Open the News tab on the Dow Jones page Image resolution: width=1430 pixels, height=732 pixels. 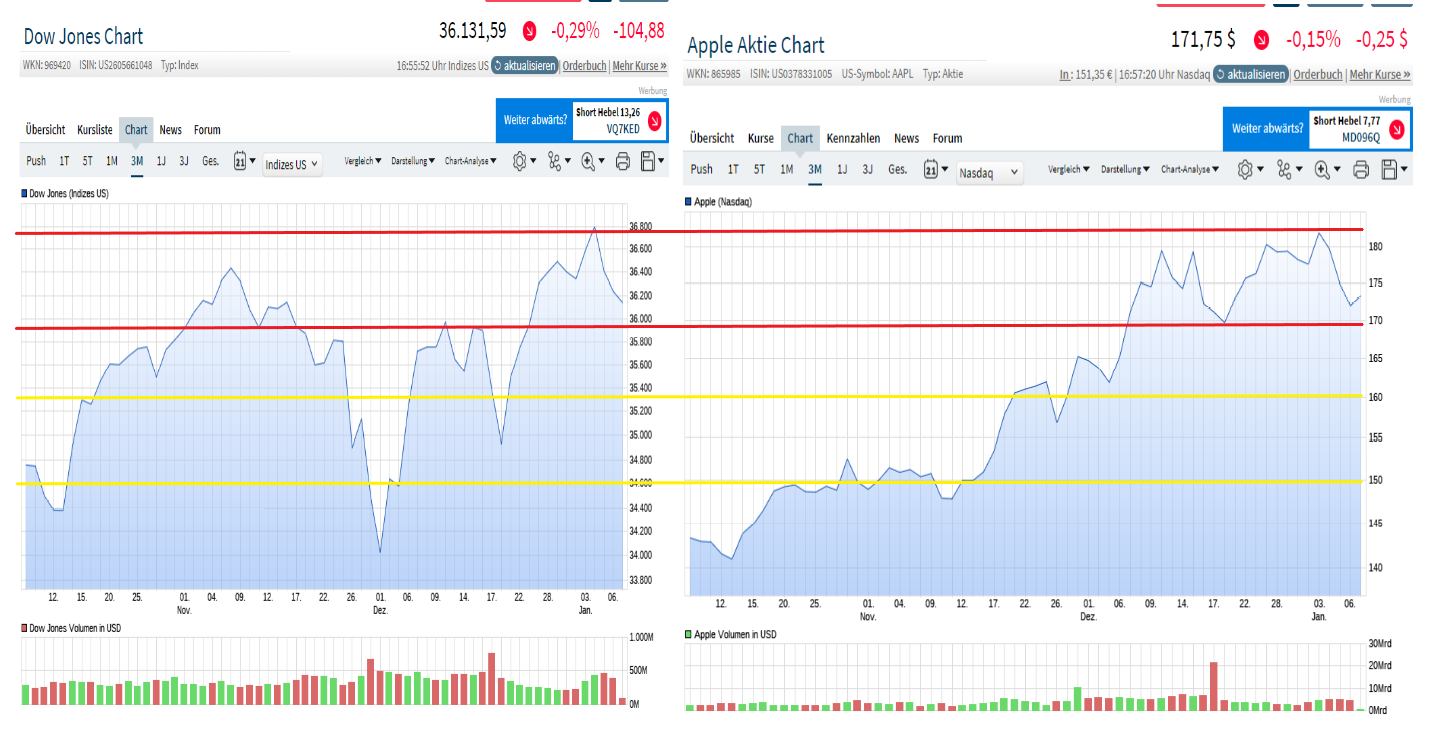click(x=170, y=129)
